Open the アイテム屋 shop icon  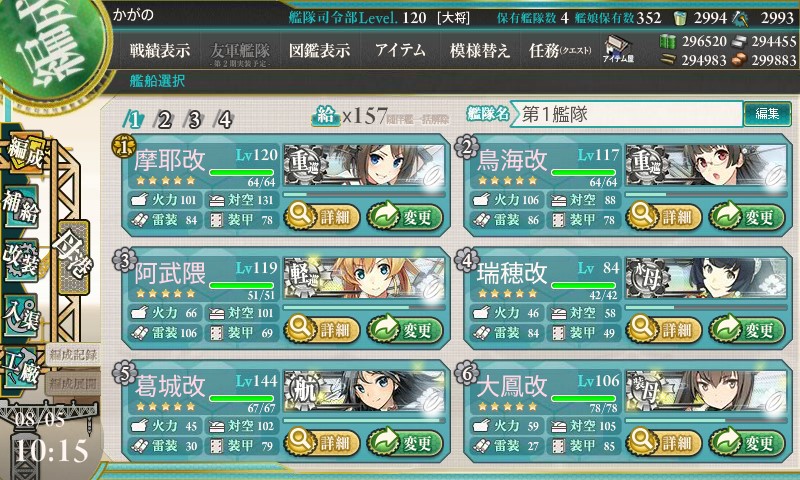[618, 49]
